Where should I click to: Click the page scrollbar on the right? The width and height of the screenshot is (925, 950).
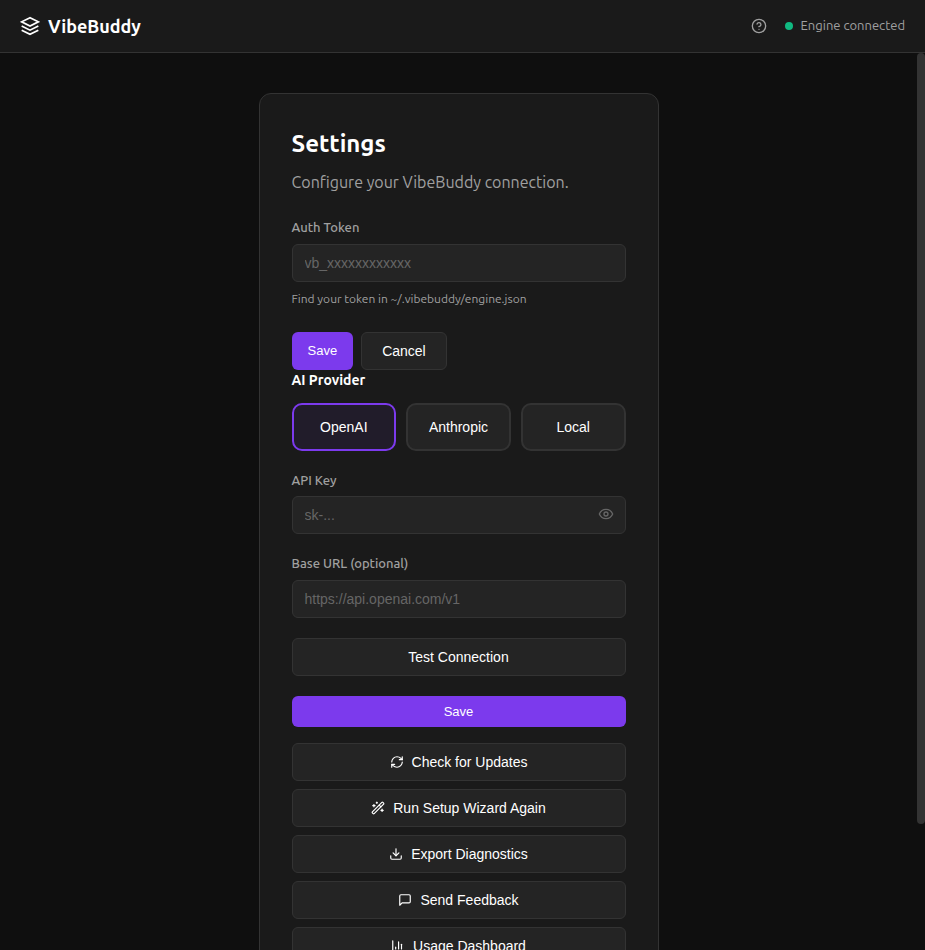[x=918, y=440]
